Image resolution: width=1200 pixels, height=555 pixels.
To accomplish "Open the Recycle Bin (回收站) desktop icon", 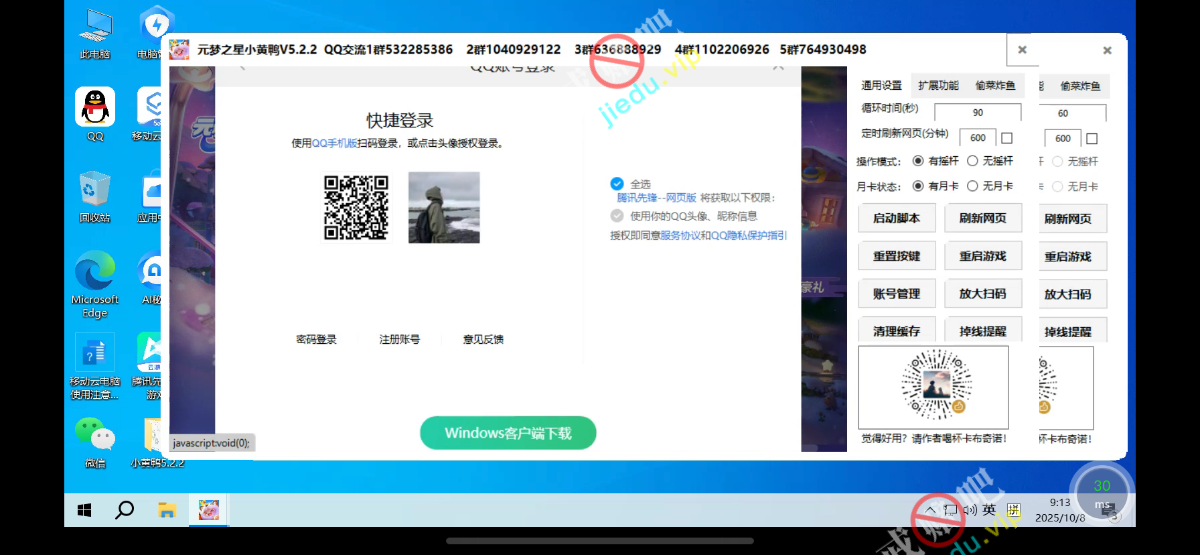I will (95, 190).
